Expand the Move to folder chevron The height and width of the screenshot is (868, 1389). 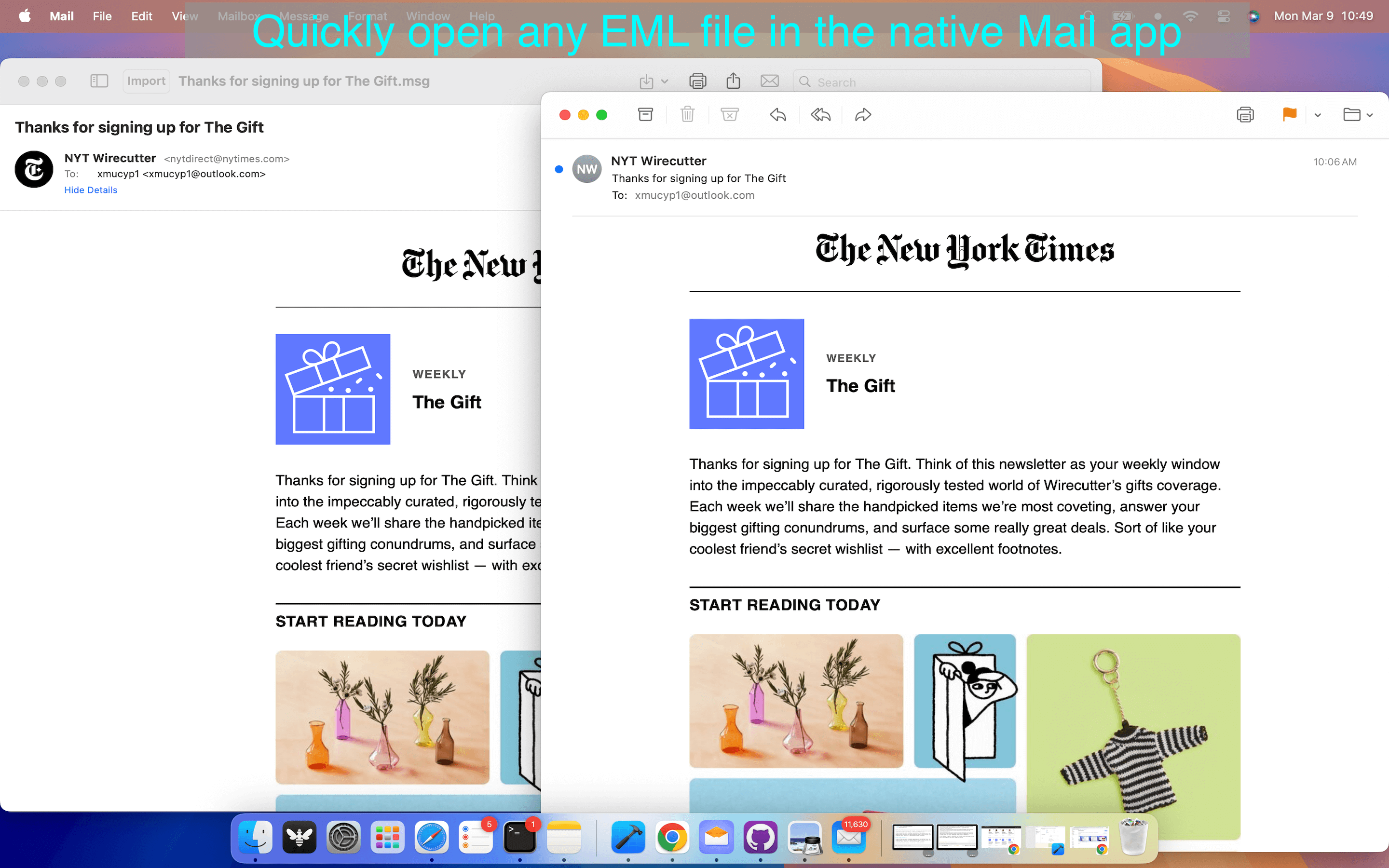tap(1370, 115)
